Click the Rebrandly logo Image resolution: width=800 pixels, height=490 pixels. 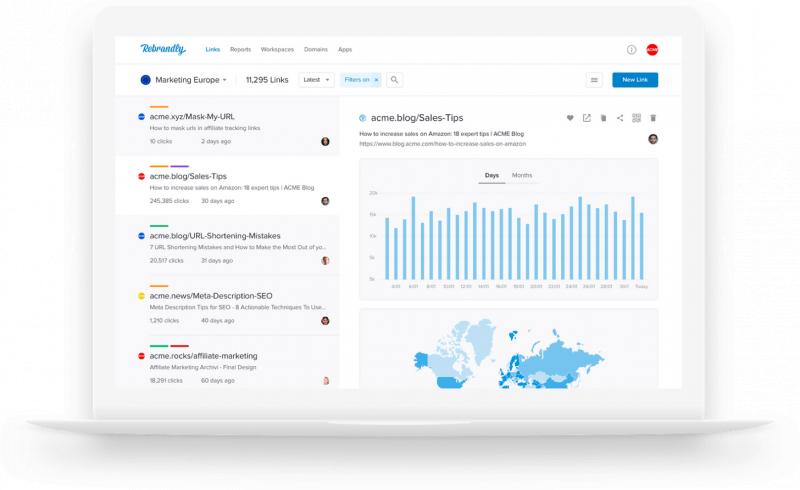tap(163, 49)
